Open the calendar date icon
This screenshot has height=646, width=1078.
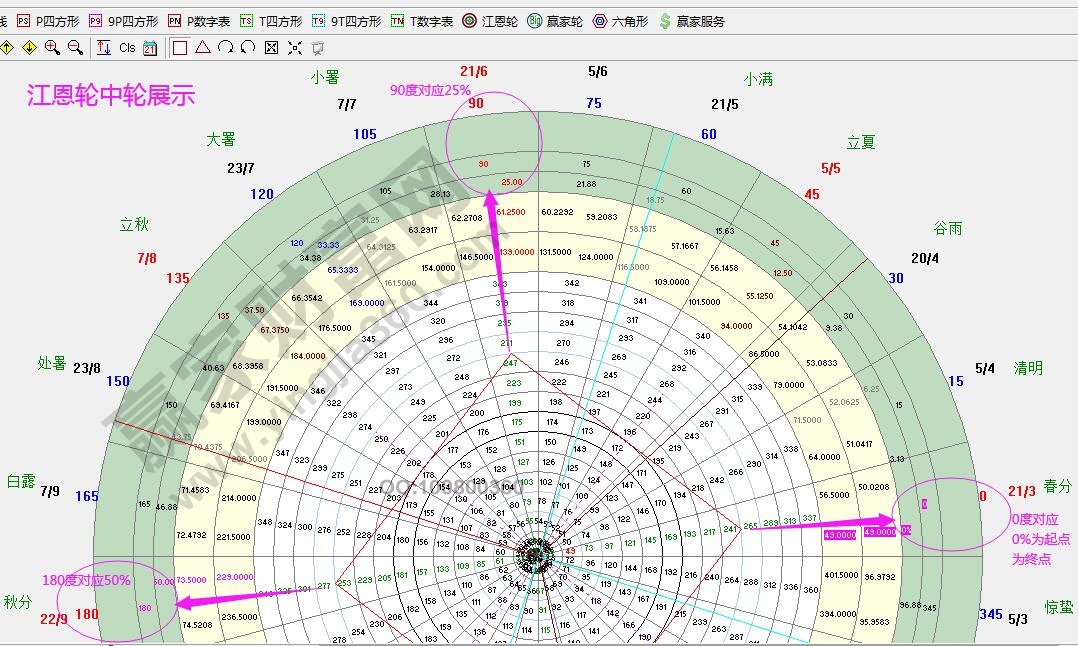pos(150,47)
